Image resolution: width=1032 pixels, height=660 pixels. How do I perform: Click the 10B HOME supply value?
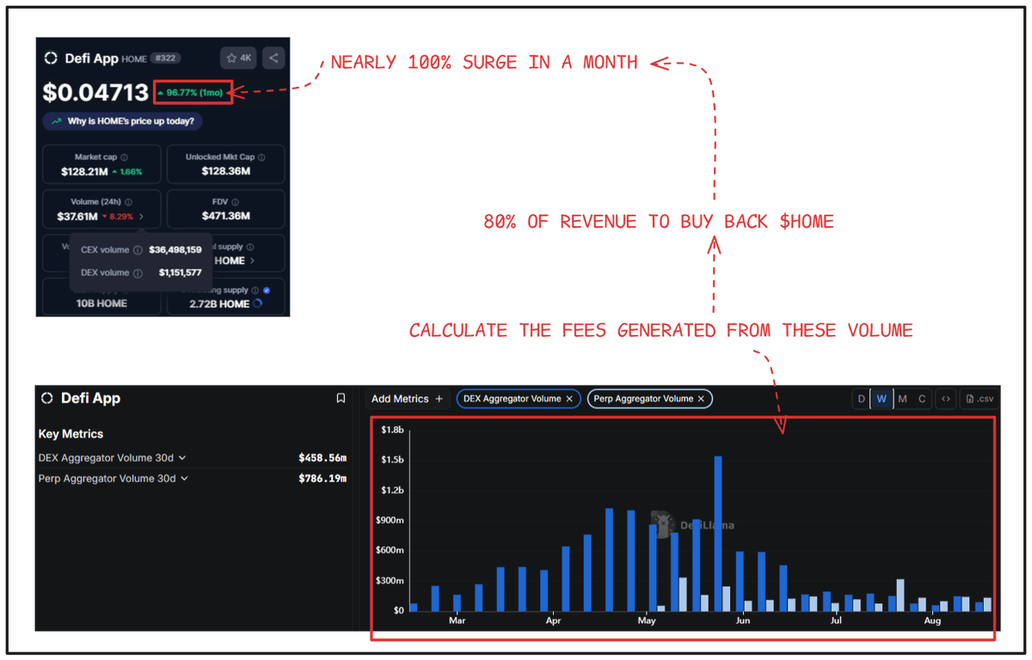101,303
